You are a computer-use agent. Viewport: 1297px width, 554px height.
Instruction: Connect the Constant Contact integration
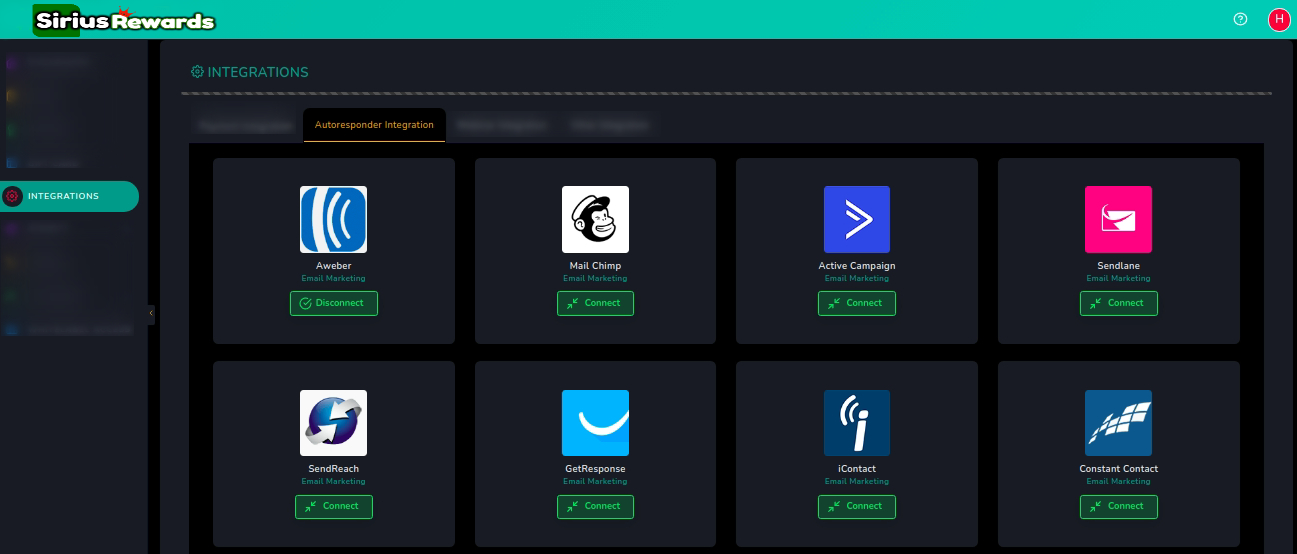1119,506
